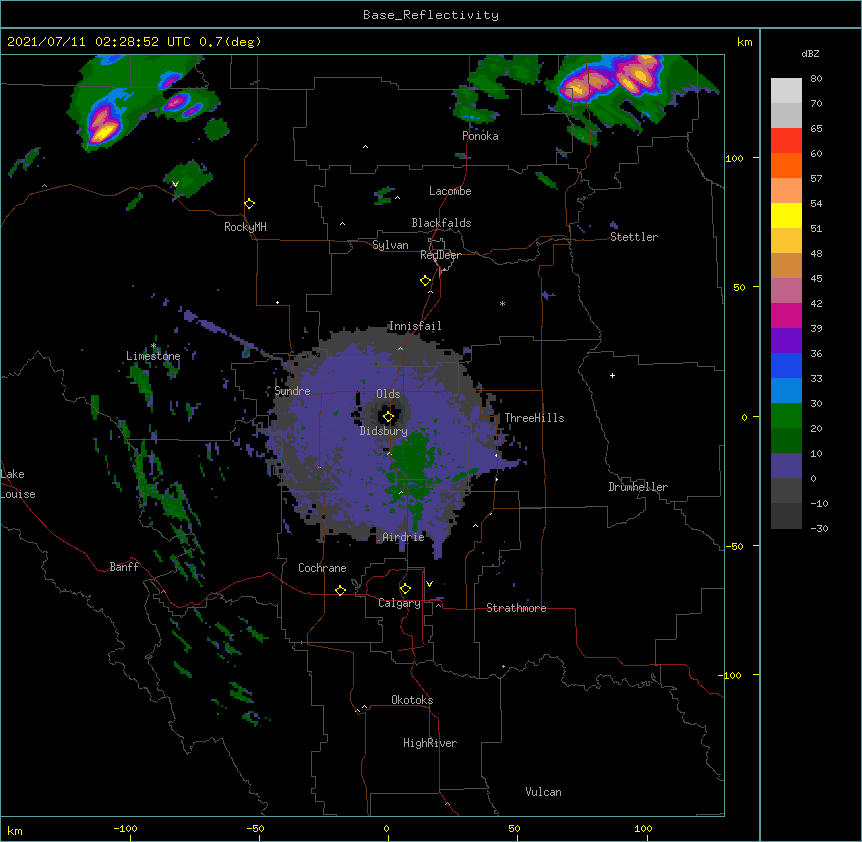Select the brown-orange 45-48 dBZ swatch

point(786,265)
